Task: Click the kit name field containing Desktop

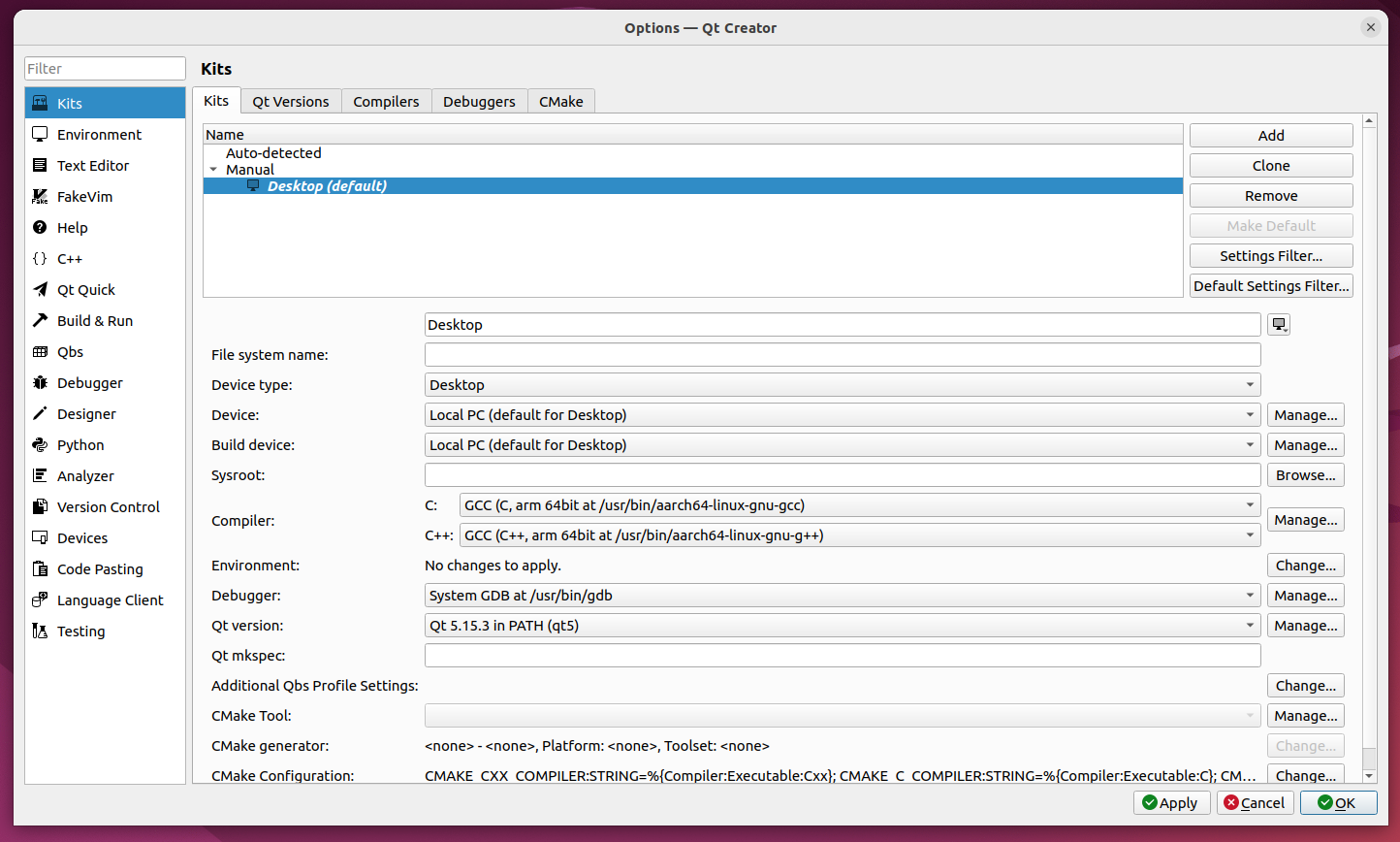Action: pyautogui.click(x=843, y=325)
